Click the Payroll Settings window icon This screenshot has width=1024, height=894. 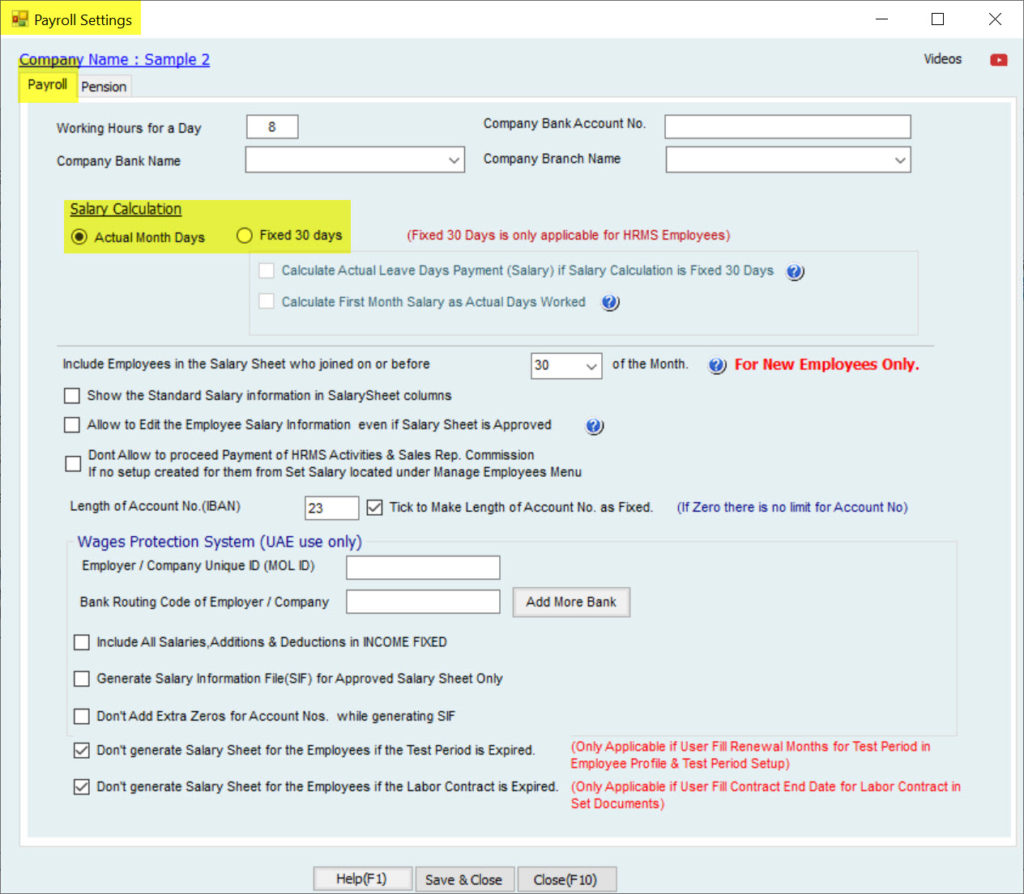tap(19, 19)
